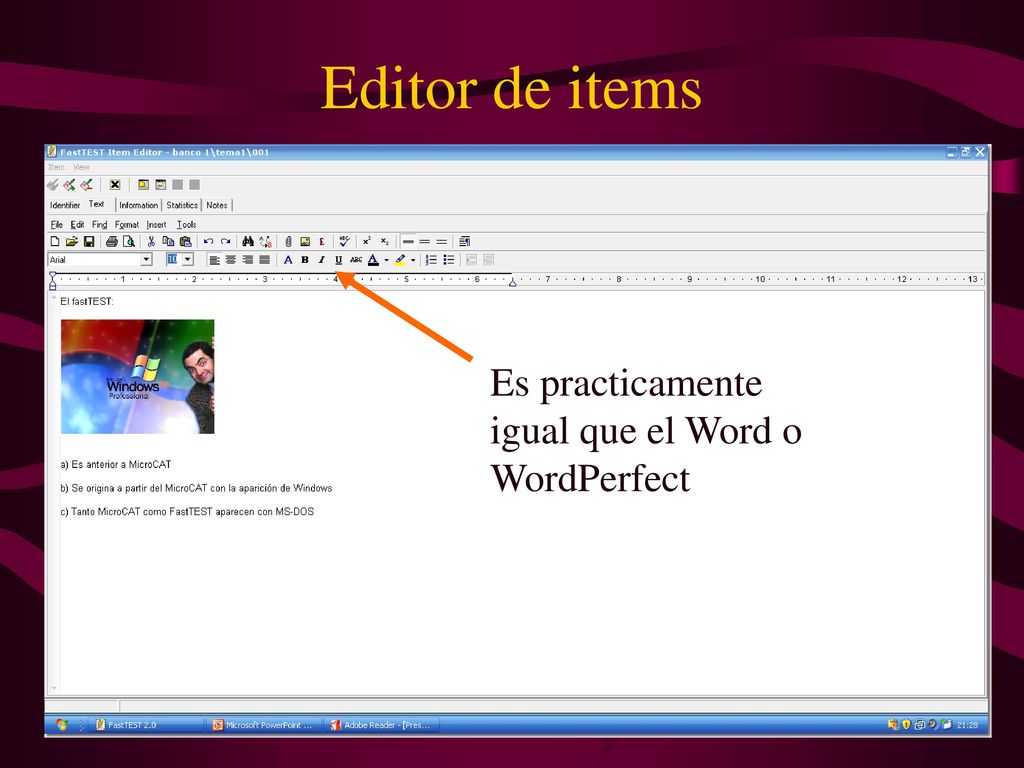Open the Insert menu

pos(156,225)
